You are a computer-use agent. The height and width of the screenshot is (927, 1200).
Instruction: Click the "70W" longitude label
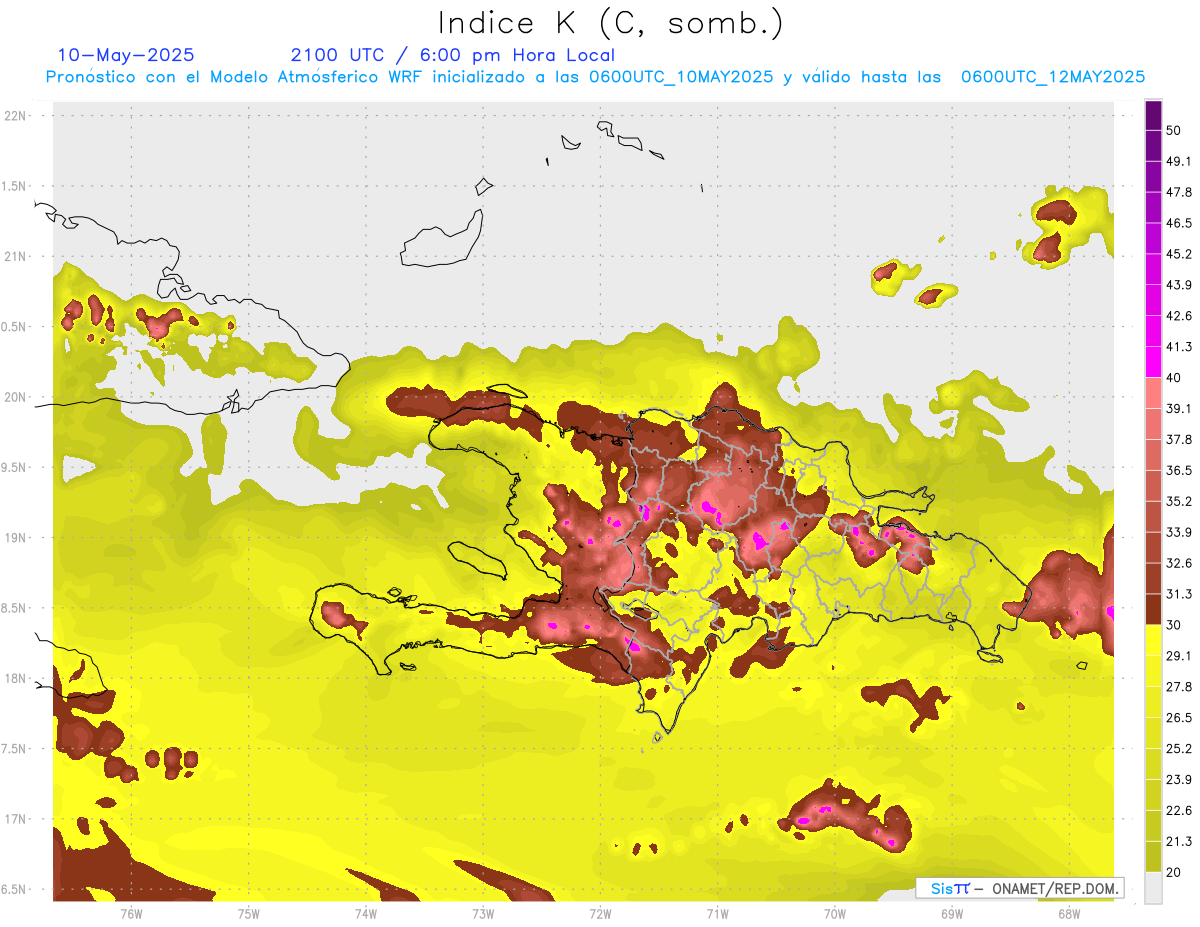[x=834, y=914]
